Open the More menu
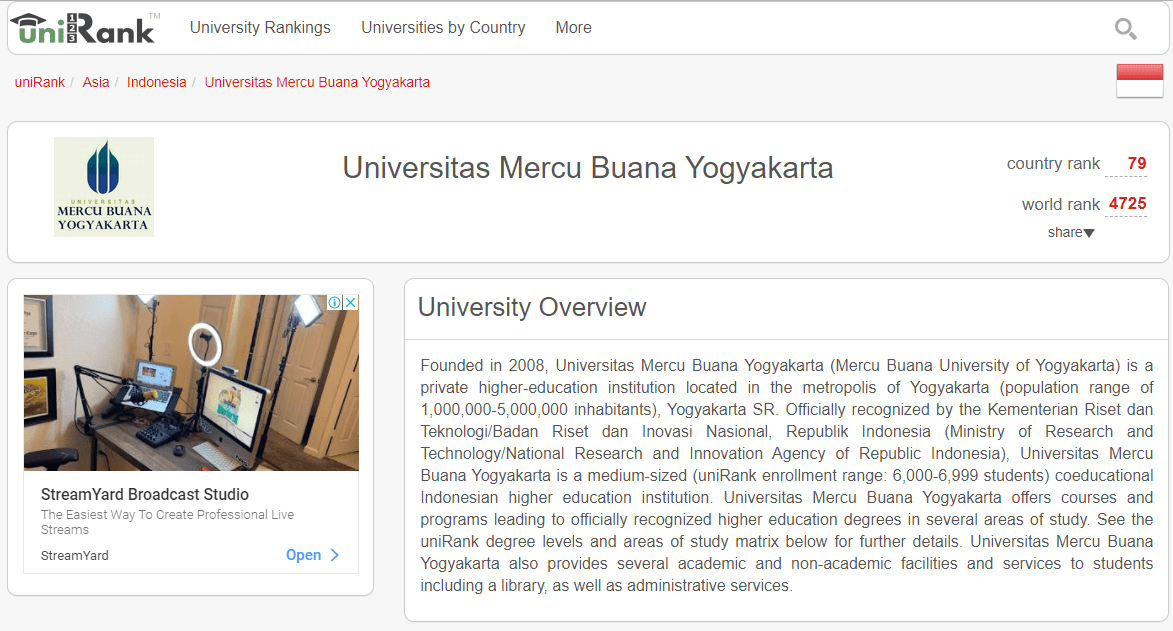1173x631 pixels. tap(573, 27)
